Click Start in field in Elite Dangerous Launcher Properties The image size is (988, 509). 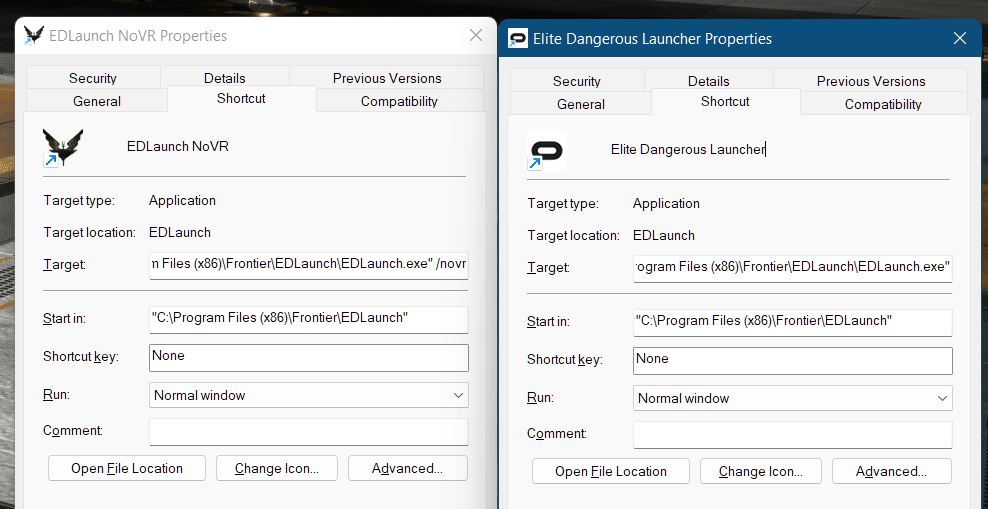[x=793, y=323]
